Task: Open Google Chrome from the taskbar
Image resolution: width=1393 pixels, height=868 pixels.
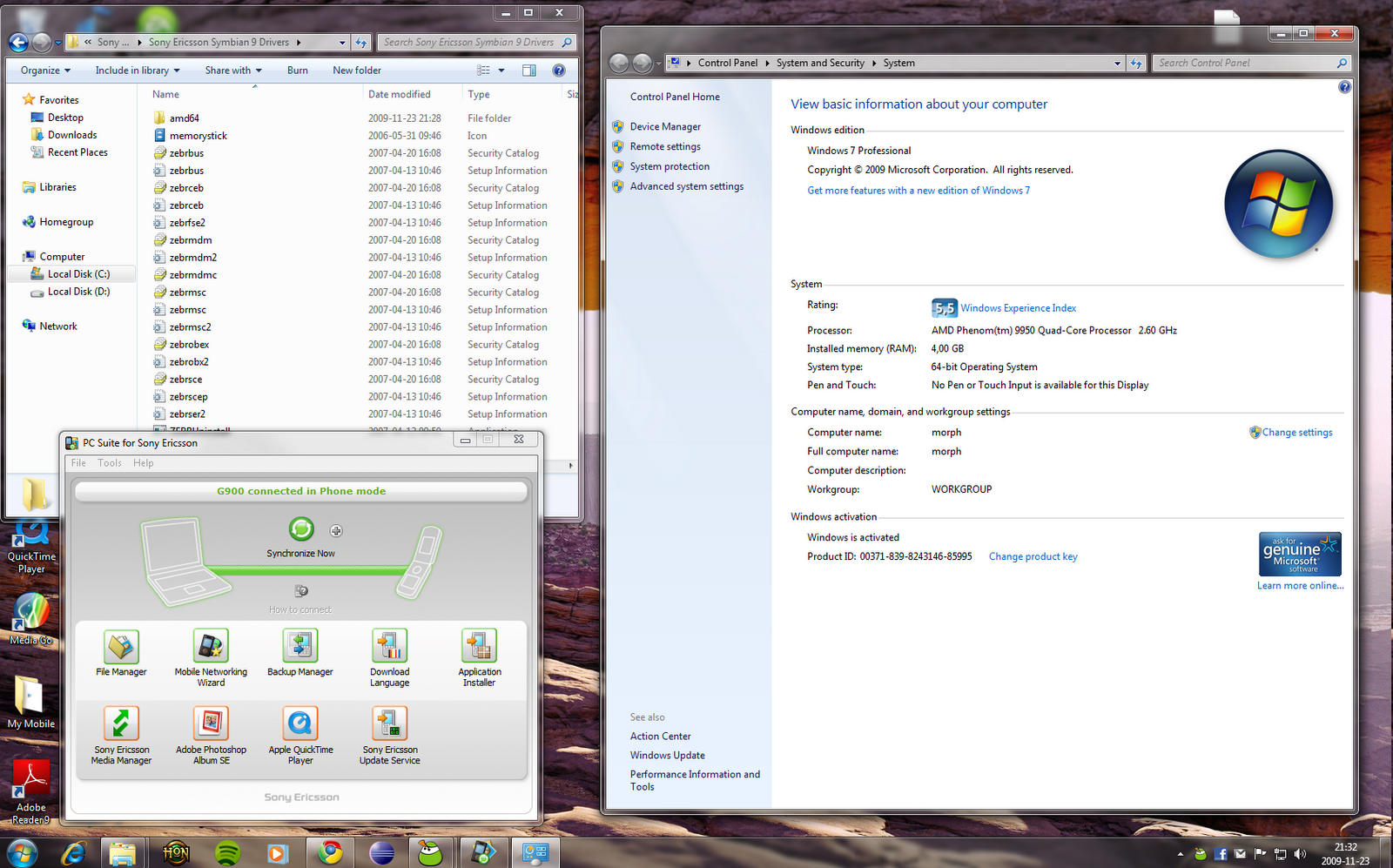Action: 329,853
